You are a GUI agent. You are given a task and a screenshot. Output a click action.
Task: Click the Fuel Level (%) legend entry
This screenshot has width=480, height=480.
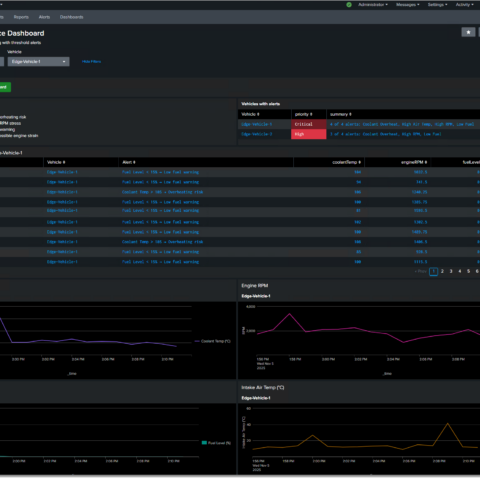point(216,443)
